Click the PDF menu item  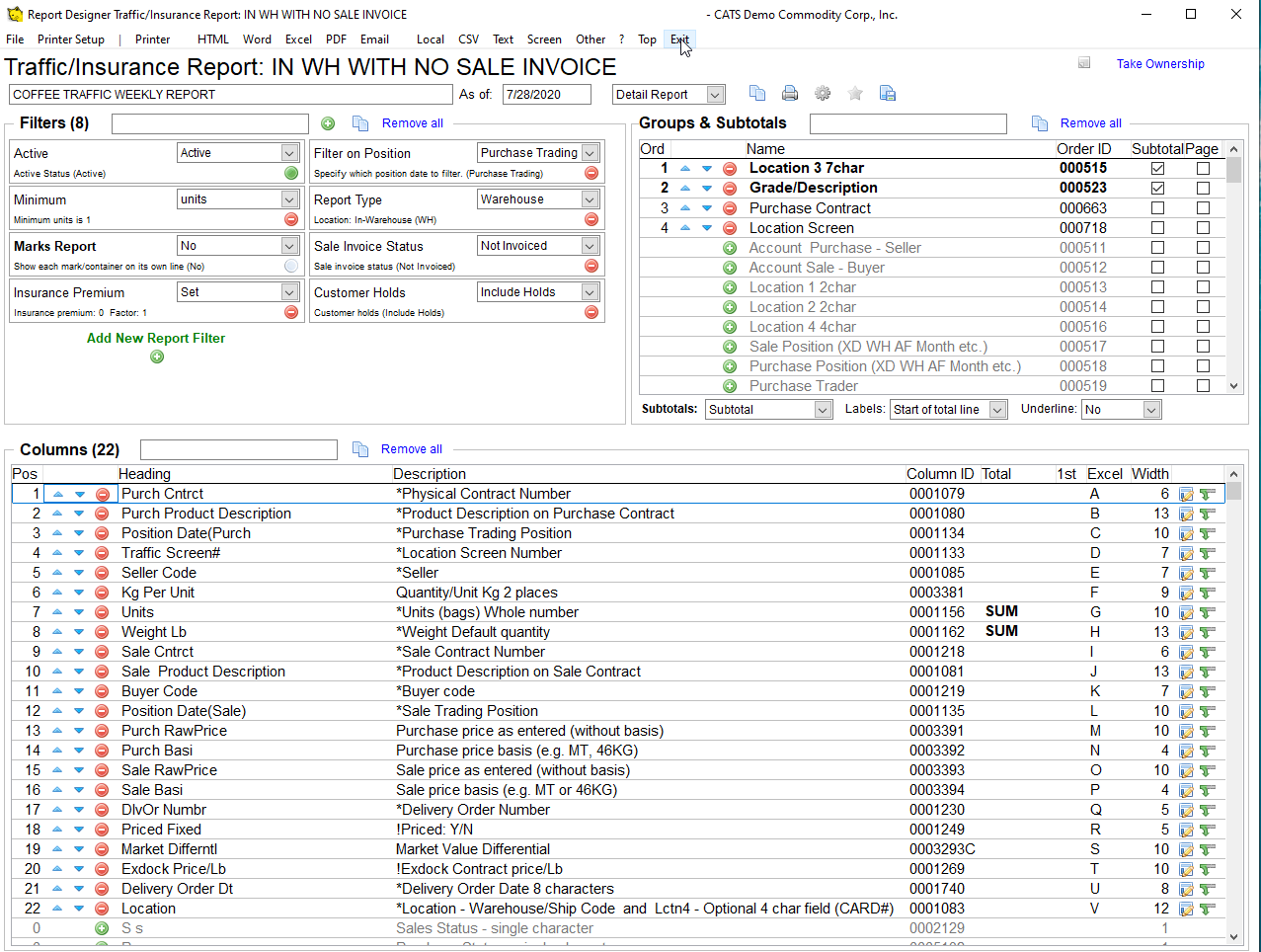[x=336, y=40]
